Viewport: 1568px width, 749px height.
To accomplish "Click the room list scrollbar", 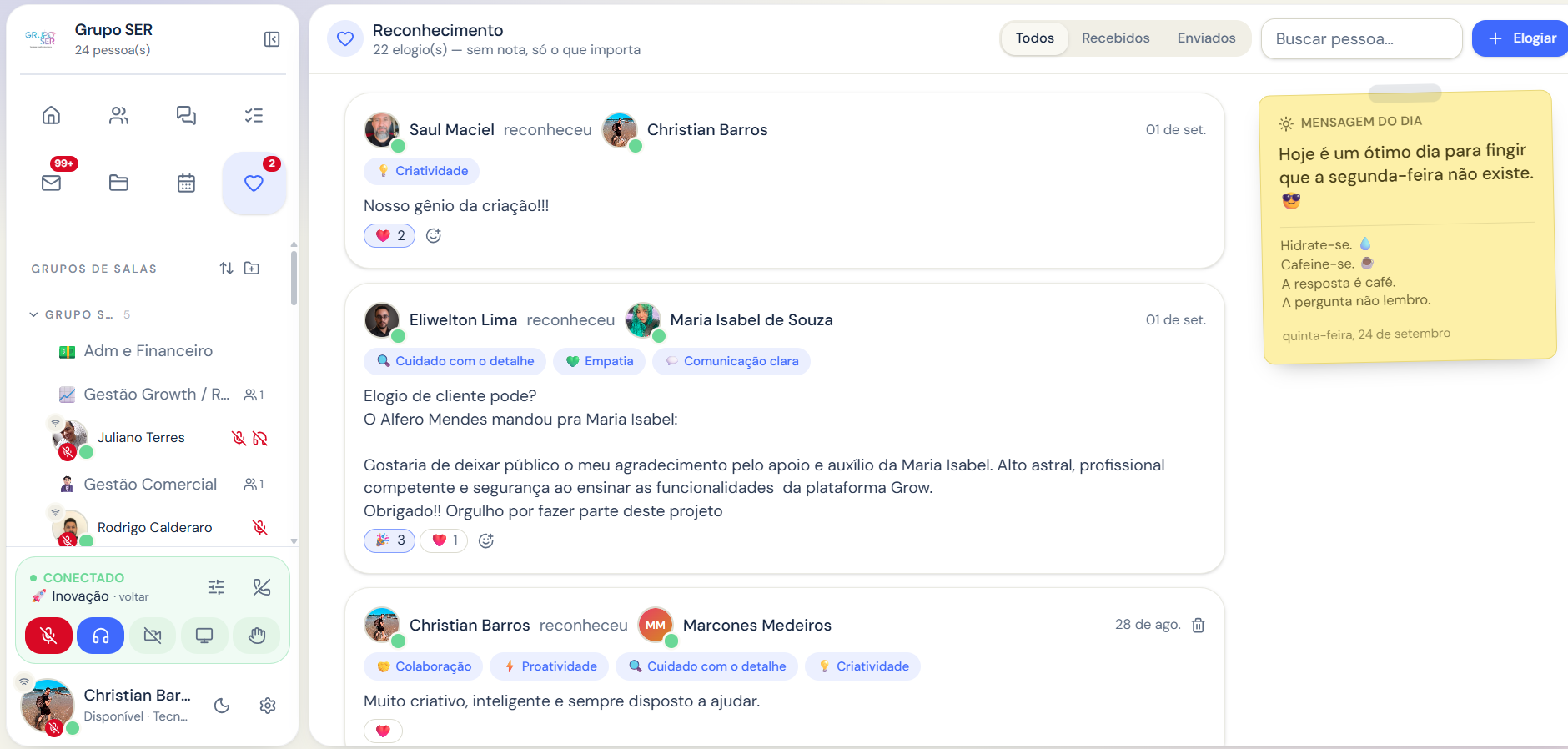I will click(x=294, y=278).
